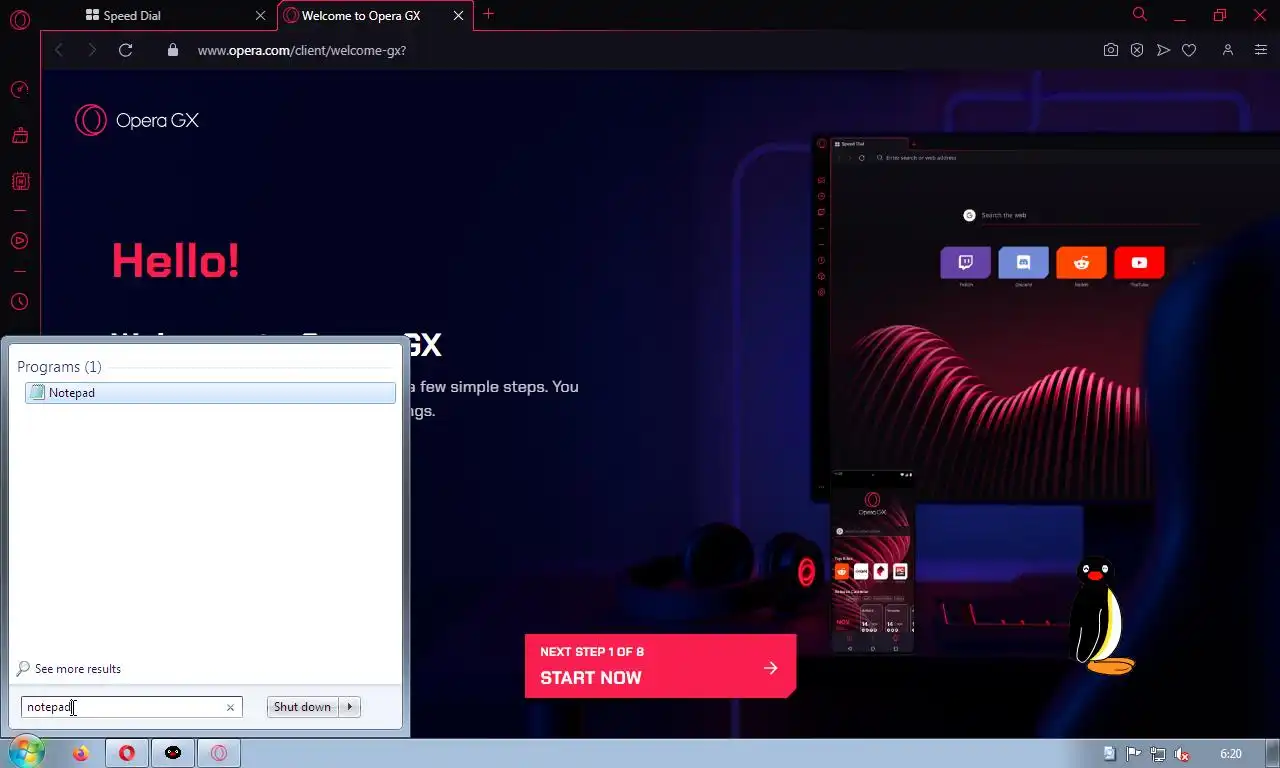Open the Opera GX main menu logo

coord(20,20)
